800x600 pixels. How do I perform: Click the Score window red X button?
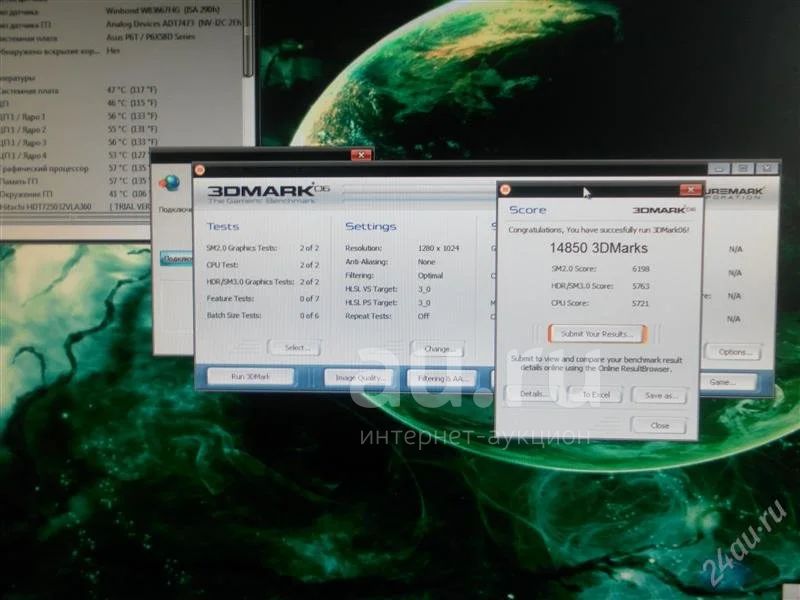pos(690,190)
